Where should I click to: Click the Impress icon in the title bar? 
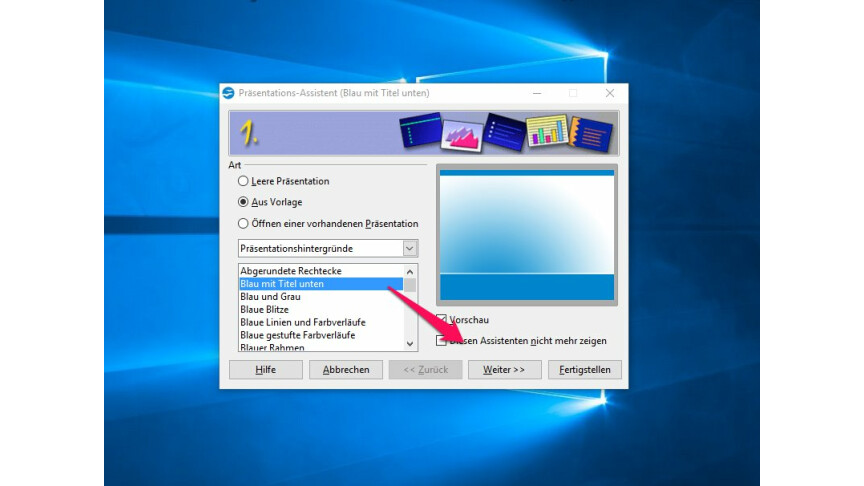(x=229, y=93)
